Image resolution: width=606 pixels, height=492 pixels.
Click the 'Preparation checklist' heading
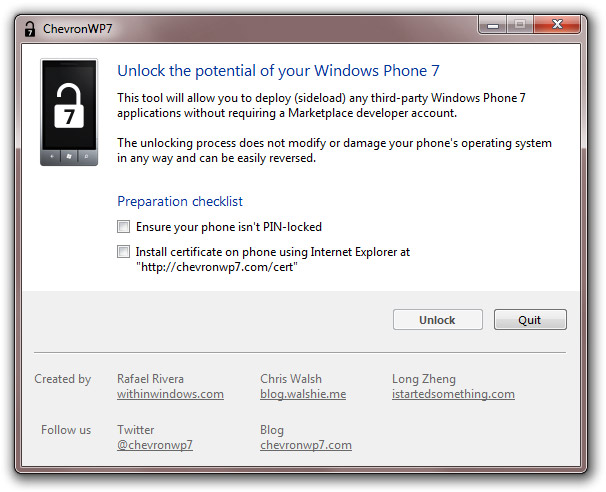pyautogui.click(x=180, y=201)
